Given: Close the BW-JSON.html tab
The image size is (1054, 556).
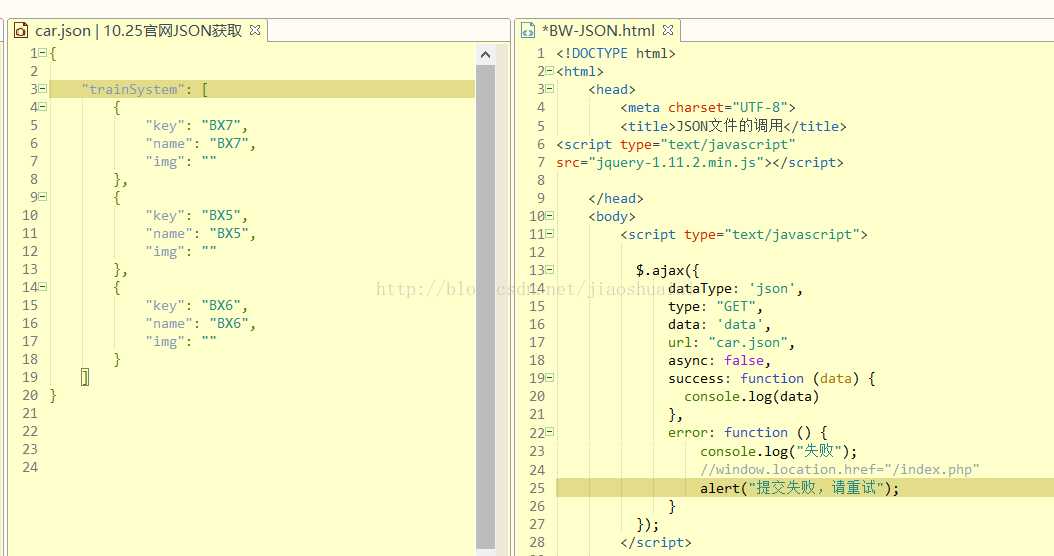Looking at the screenshot, I should click(x=667, y=30).
